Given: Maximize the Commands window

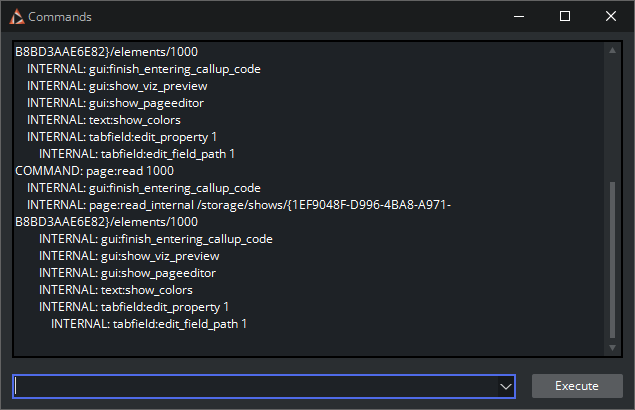Looking at the screenshot, I should [x=565, y=16].
